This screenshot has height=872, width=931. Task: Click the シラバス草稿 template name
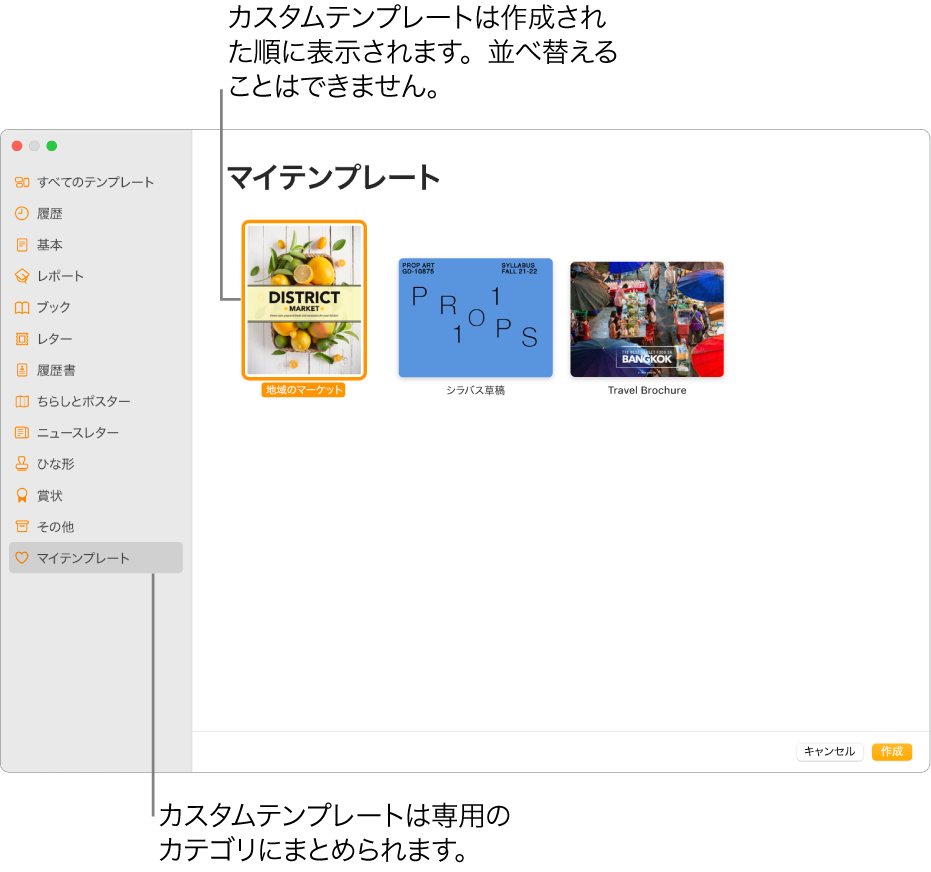pyautogui.click(x=476, y=390)
